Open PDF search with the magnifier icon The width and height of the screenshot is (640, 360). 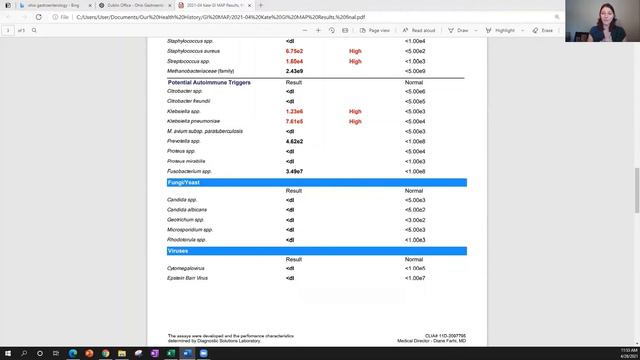(x=34, y=30)
